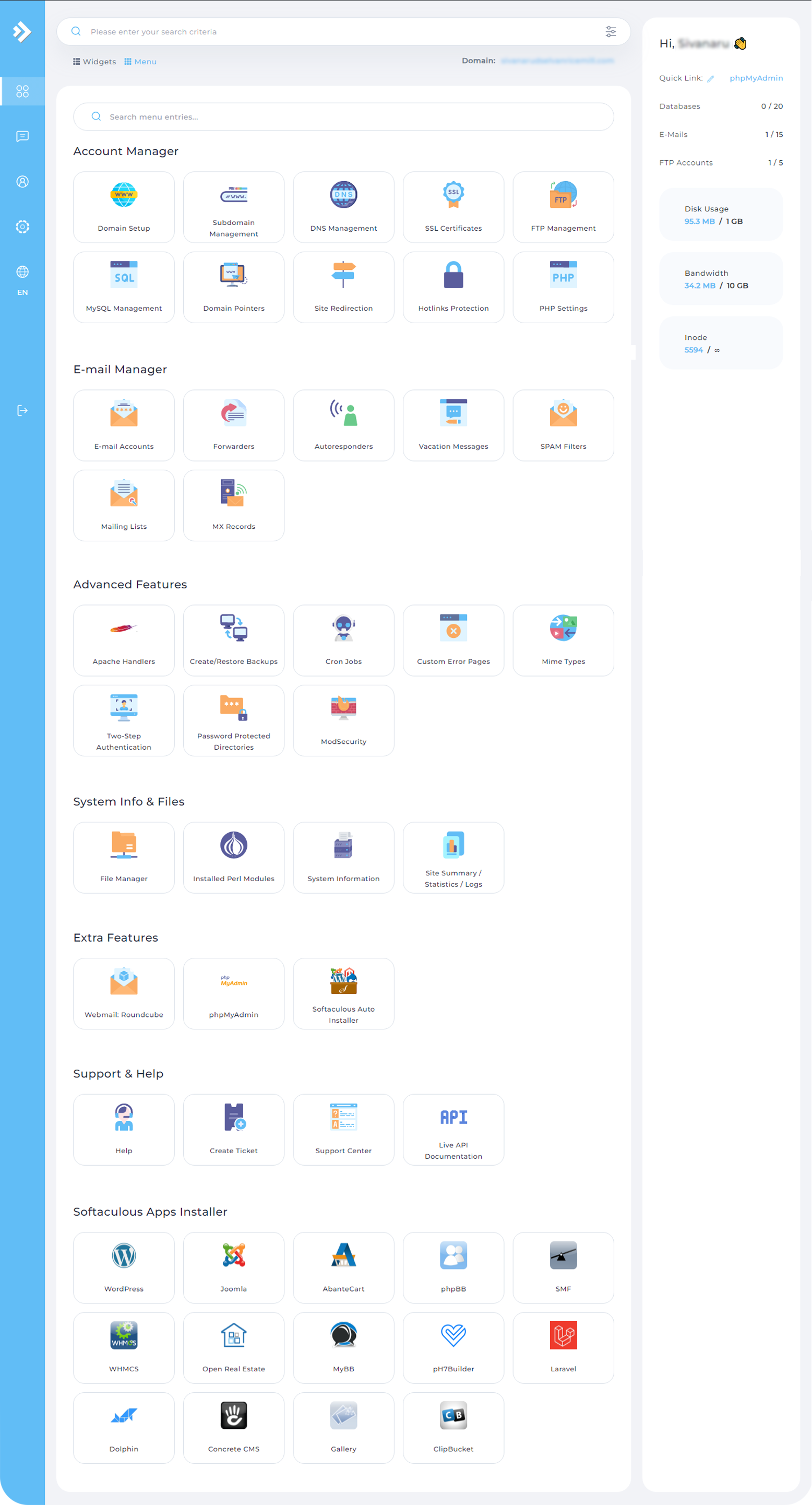The image size is (812, 1505).
Task: Focus the search menu entries field
Action: click(351, 117)
